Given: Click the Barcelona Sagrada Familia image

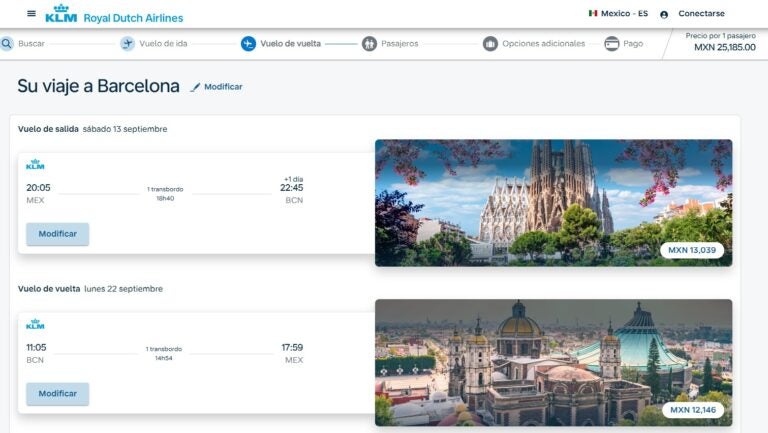Looking at the screenshot, I should coord(553,202).
